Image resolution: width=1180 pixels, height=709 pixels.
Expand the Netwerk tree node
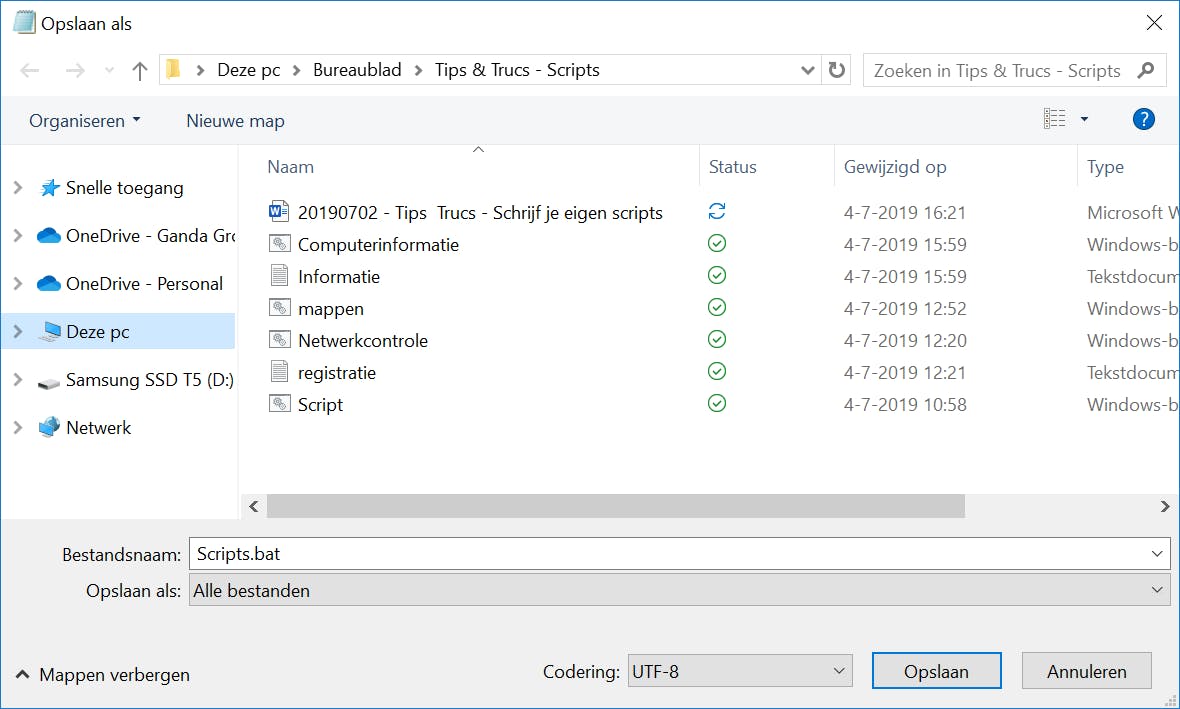pyautogui.click(x=18, y=428)
